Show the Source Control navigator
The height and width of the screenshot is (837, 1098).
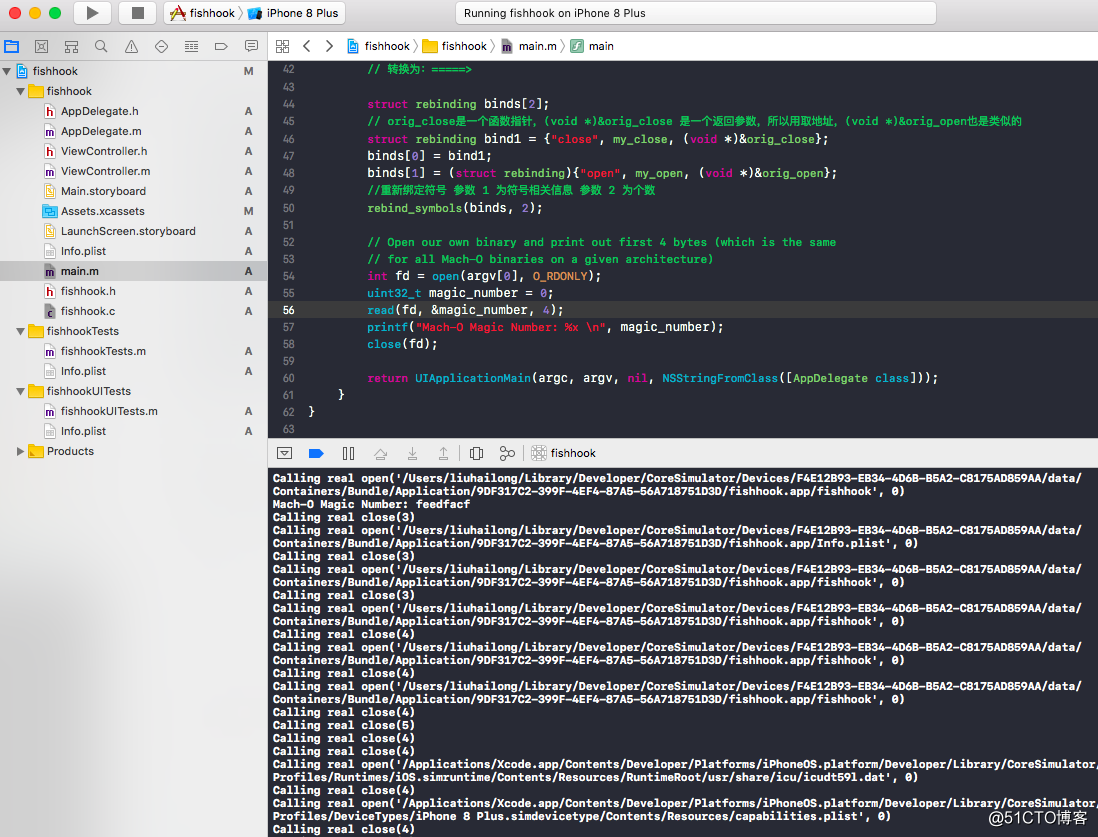[41, 46]
